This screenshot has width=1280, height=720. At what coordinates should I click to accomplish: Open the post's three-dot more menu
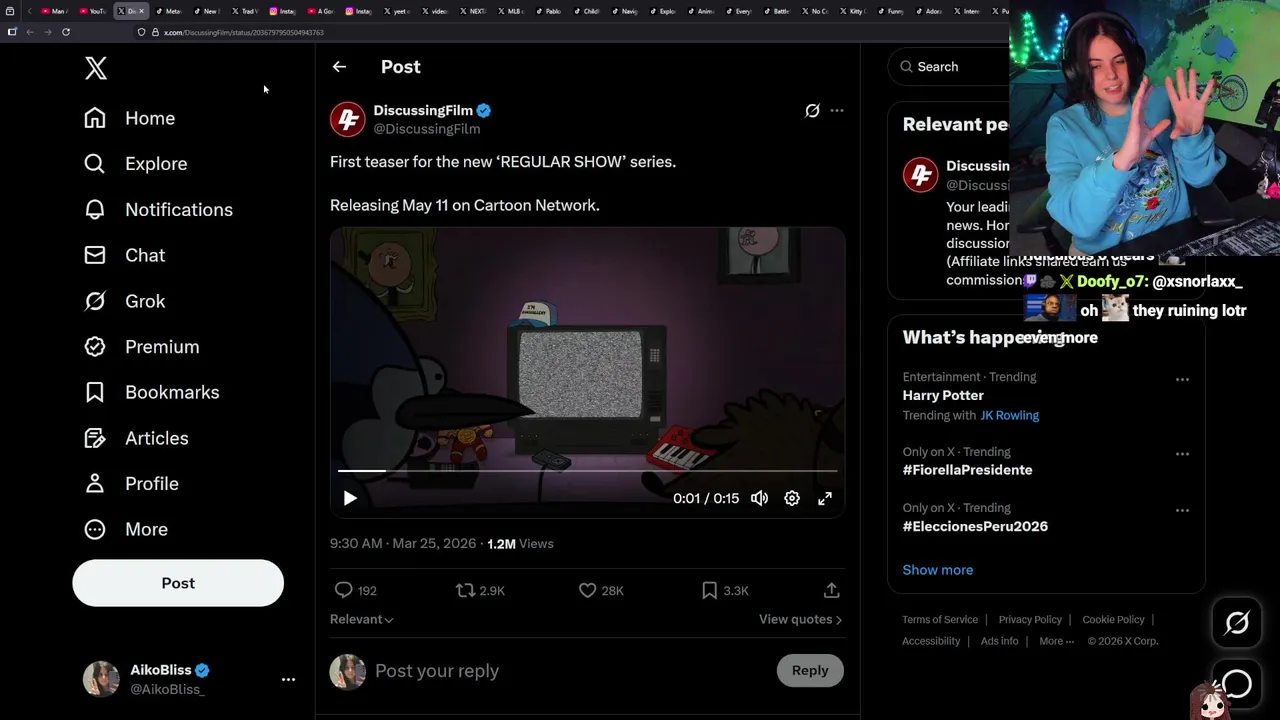837,111
